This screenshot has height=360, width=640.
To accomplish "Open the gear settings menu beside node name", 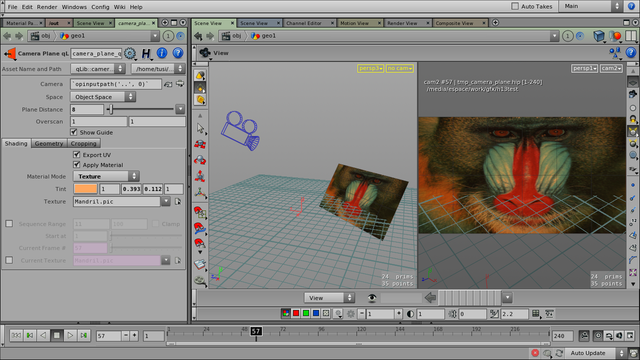I will (130, 53).
